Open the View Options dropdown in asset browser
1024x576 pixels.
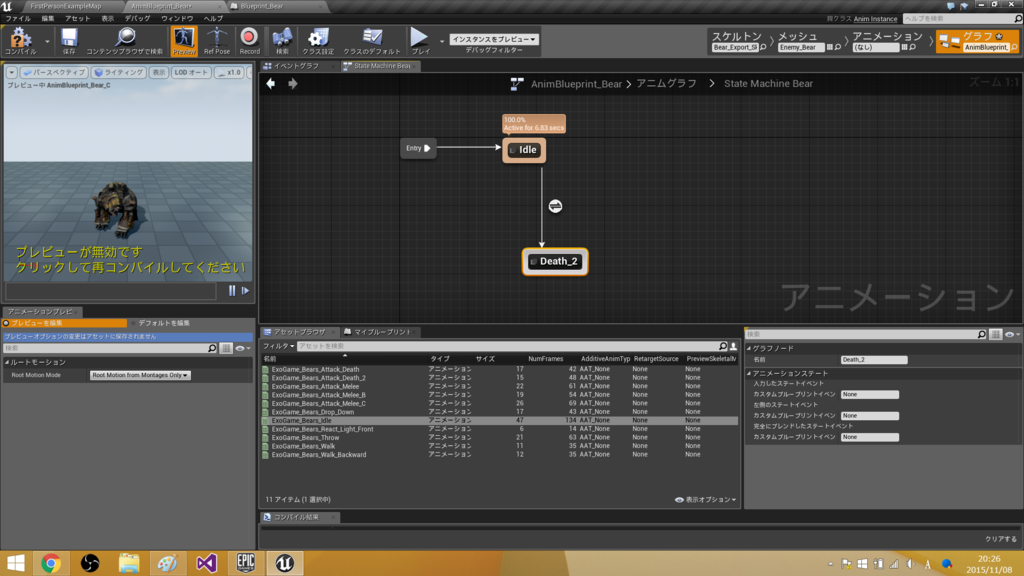click(x=705, y=500)
